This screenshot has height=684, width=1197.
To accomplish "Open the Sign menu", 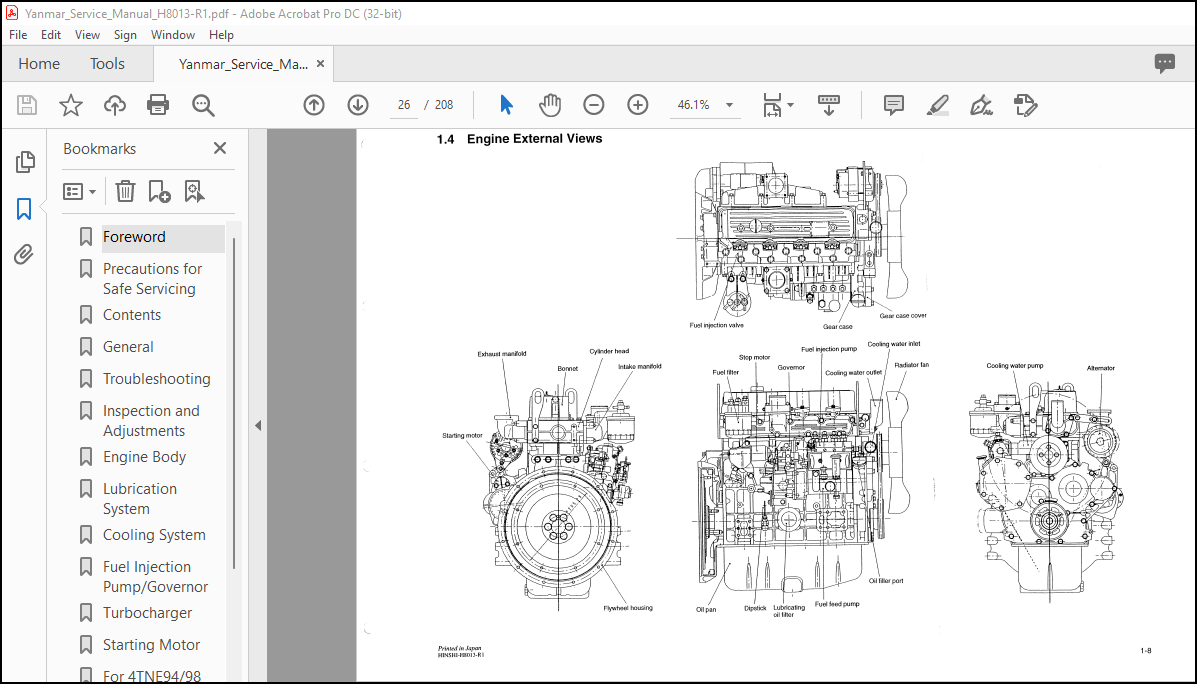I will click(125, 34).
